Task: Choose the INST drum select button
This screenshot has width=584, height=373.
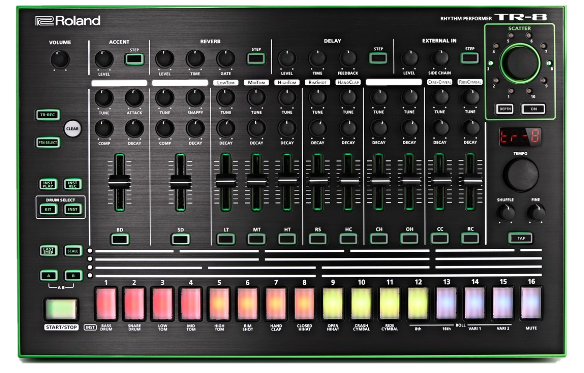Action: point(73,209)
